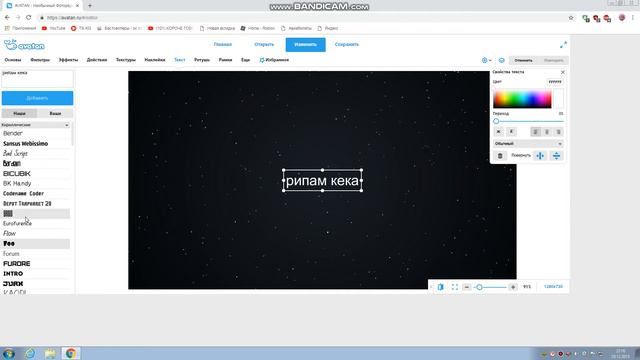Open the Обычный blend mode dropdown
The image size is (640, 360).
pos(528,144)
